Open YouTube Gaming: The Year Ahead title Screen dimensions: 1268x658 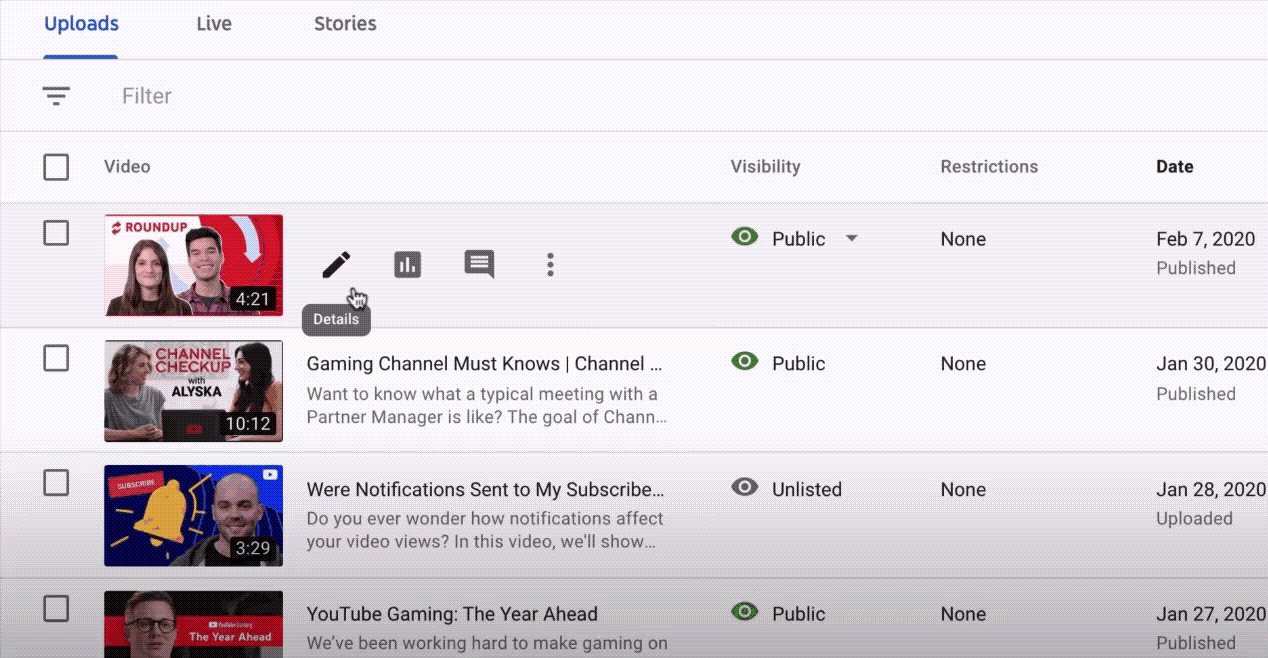click(x=452, y=614)
